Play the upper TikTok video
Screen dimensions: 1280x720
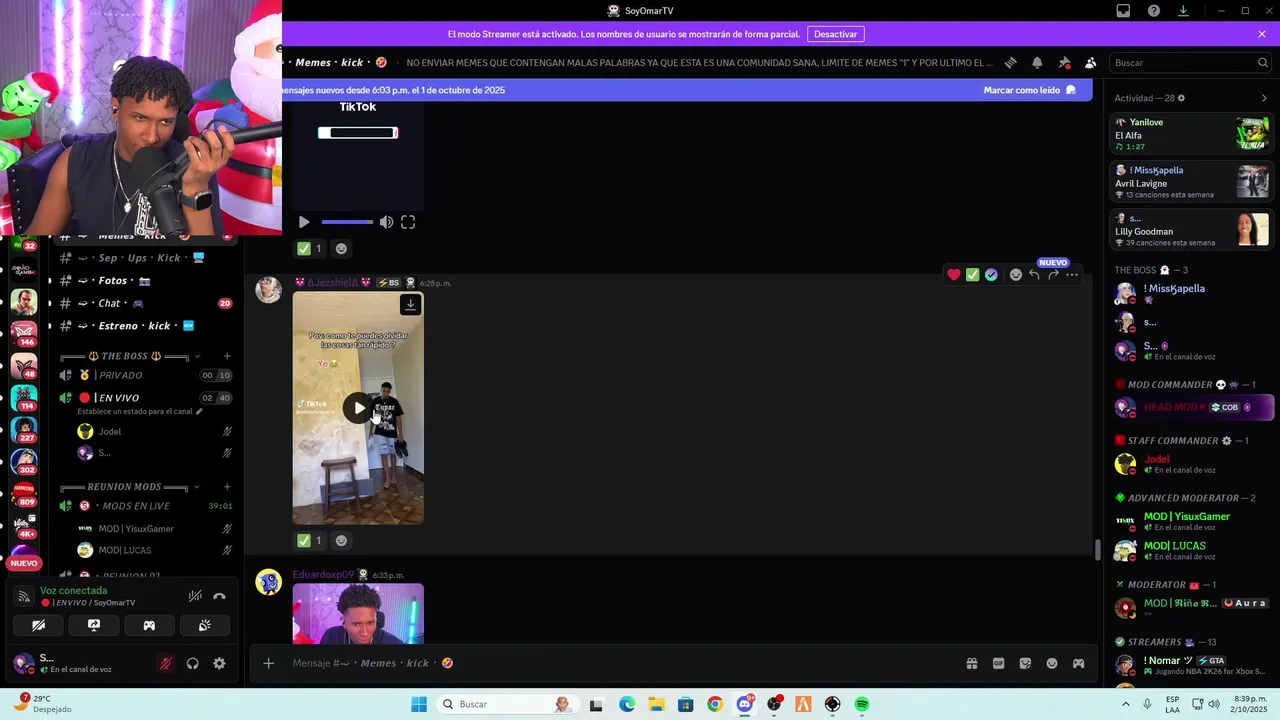pyautogui.click(x=304, y=222)
